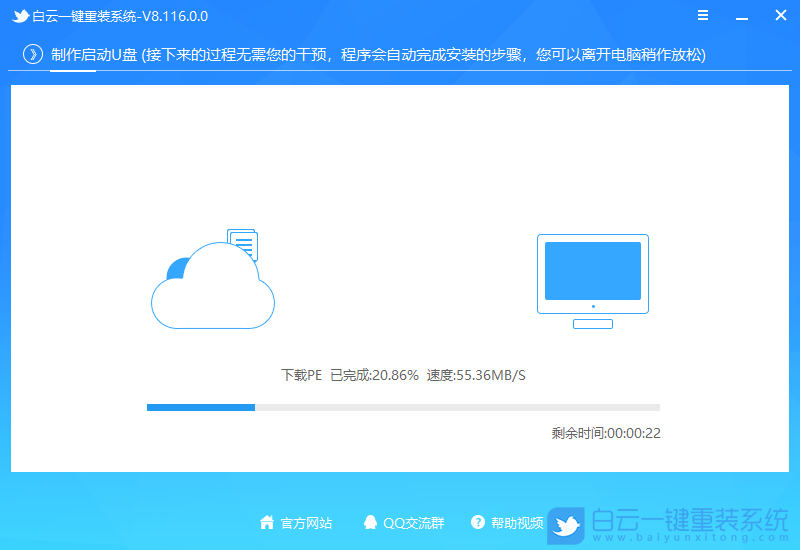Minimize the 白云一键重装系统 window
The width and height of the screenshot is (800, 550).
[x=742, y=18]
